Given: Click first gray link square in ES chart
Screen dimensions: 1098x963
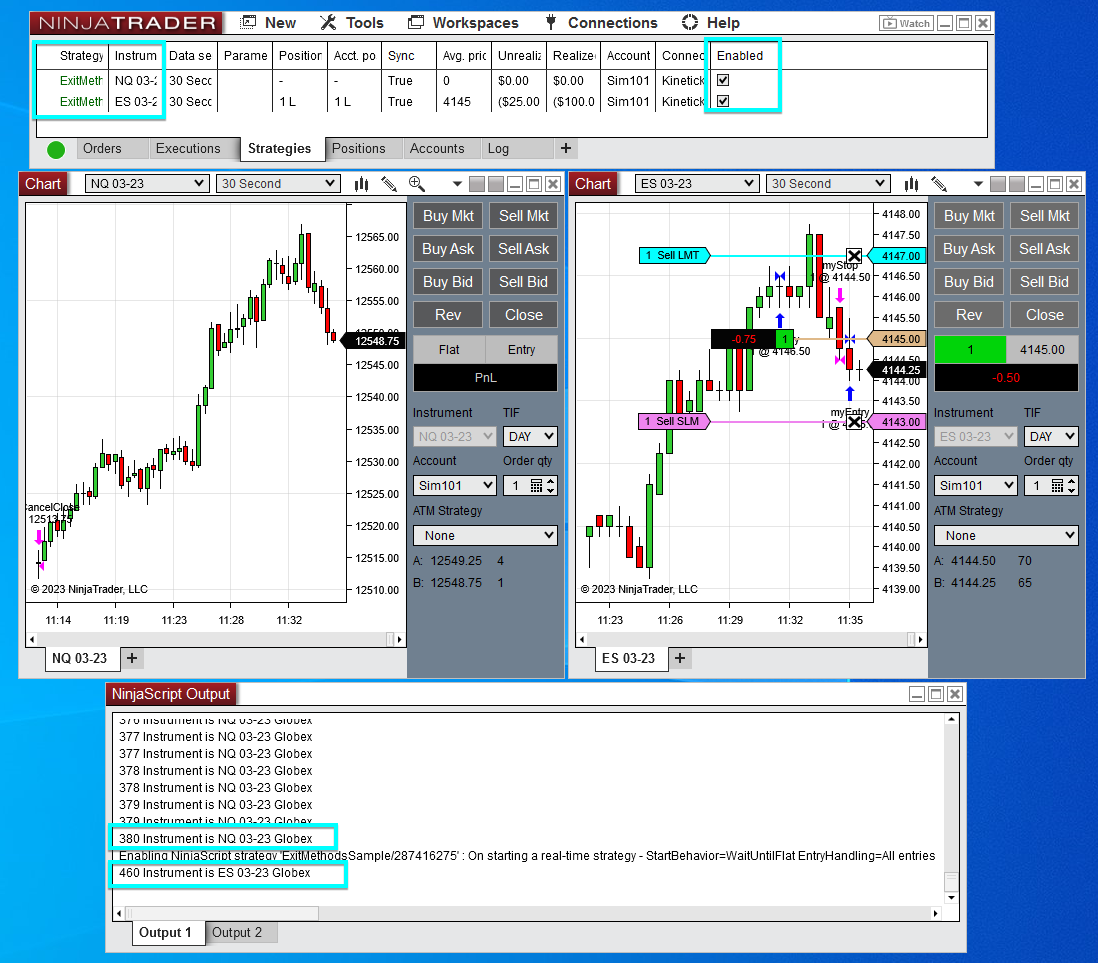Looking at the screenshot, I should (x=998, y=184).
